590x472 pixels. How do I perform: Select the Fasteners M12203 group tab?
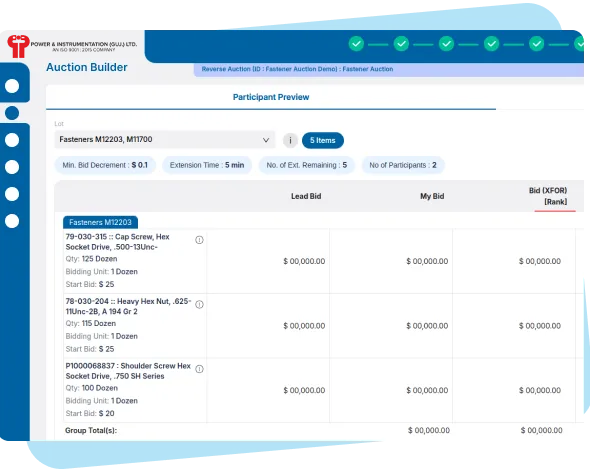(x=100, y=222)
